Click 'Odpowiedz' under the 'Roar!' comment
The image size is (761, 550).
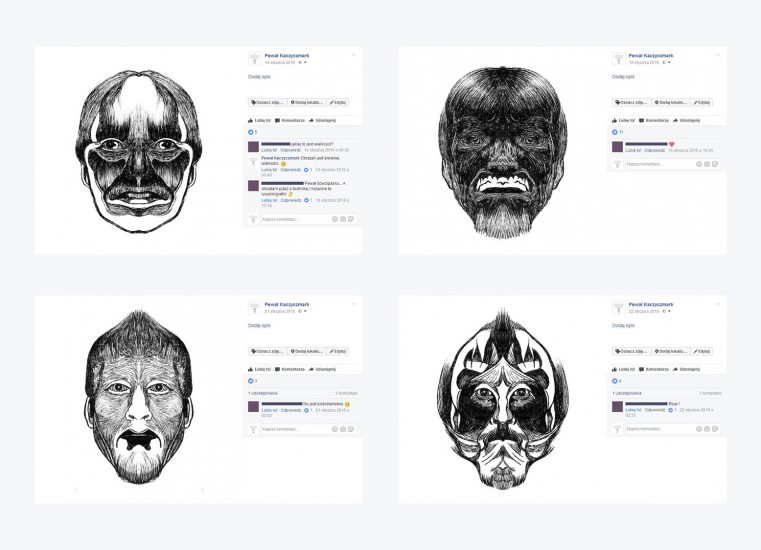coord(655,410)
